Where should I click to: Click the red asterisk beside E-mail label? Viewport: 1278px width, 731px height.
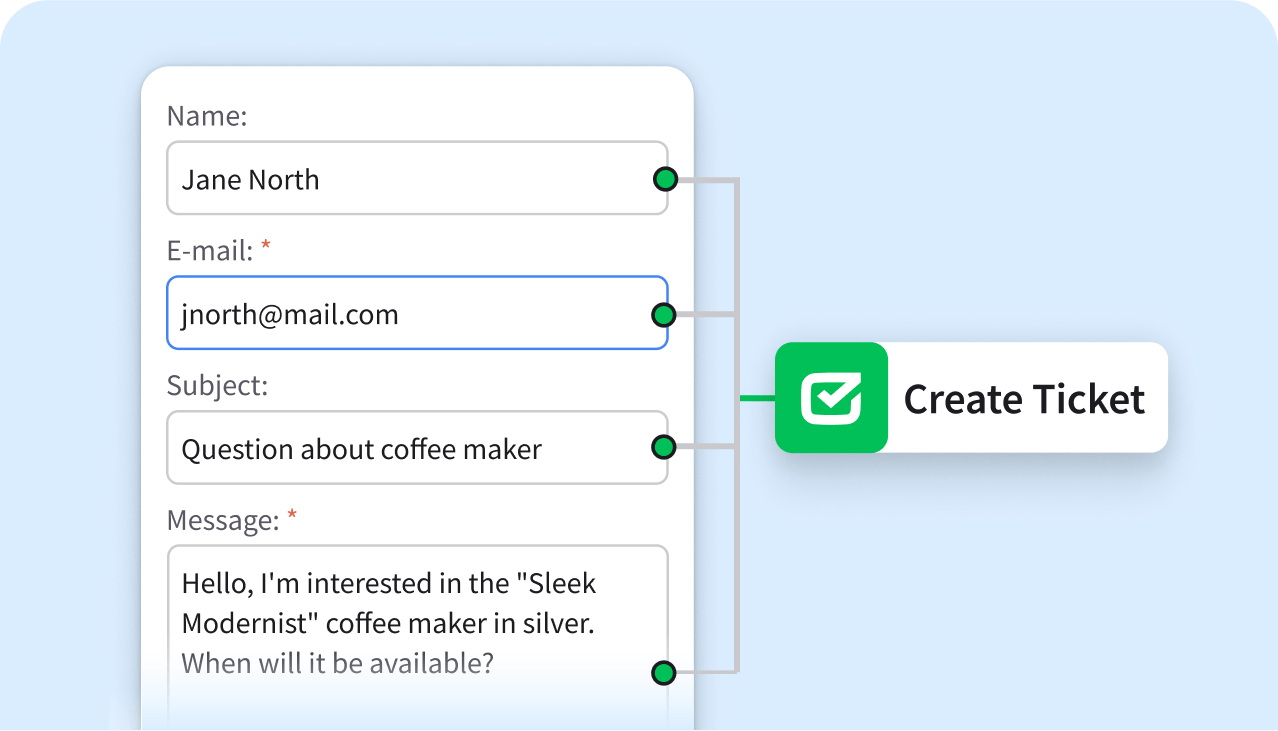tap(266, 247)
